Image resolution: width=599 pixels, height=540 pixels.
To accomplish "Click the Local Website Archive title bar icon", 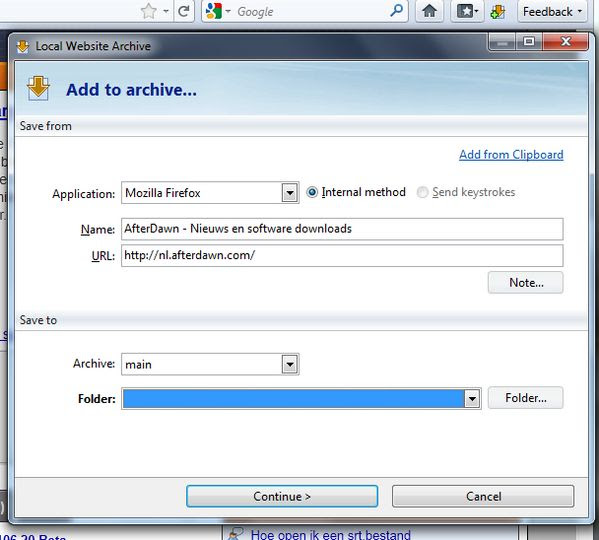I will [23, 47].
